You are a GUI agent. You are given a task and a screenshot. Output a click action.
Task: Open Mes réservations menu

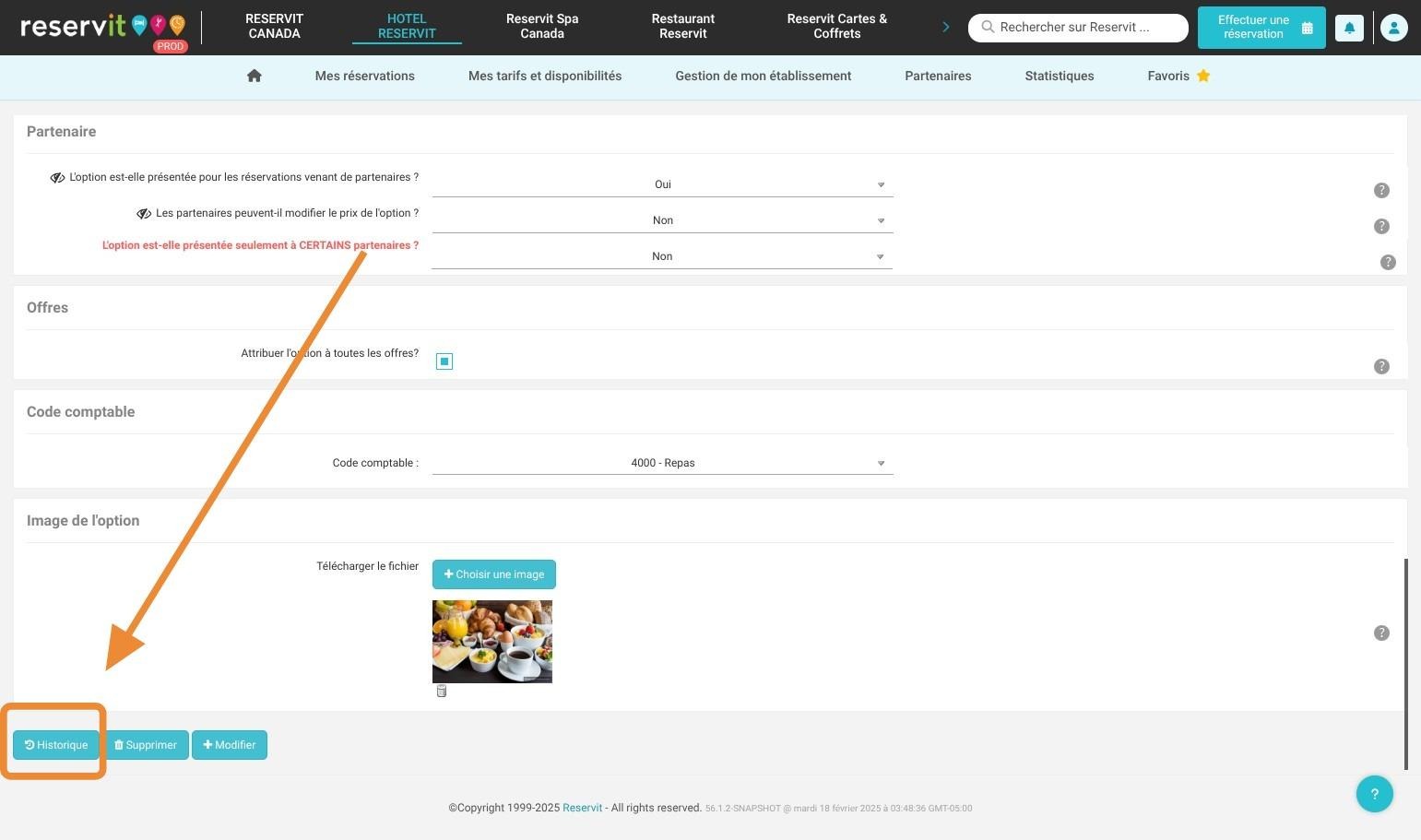(x=365, y=76)
